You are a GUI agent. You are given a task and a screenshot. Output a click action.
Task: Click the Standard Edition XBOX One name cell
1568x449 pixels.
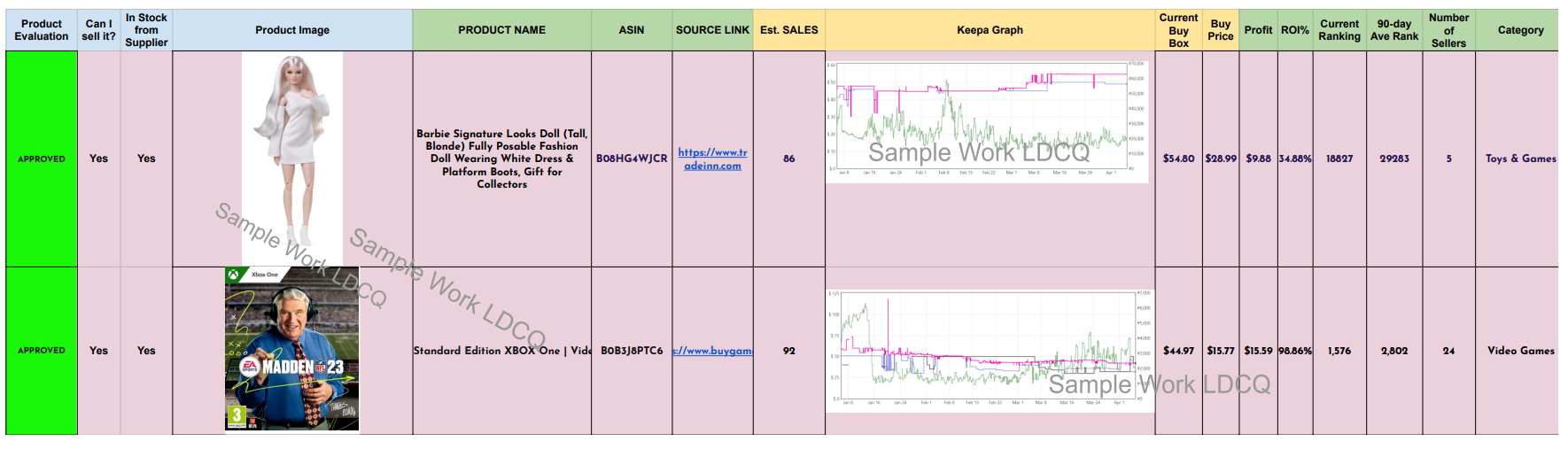click(x=502, y=351)
